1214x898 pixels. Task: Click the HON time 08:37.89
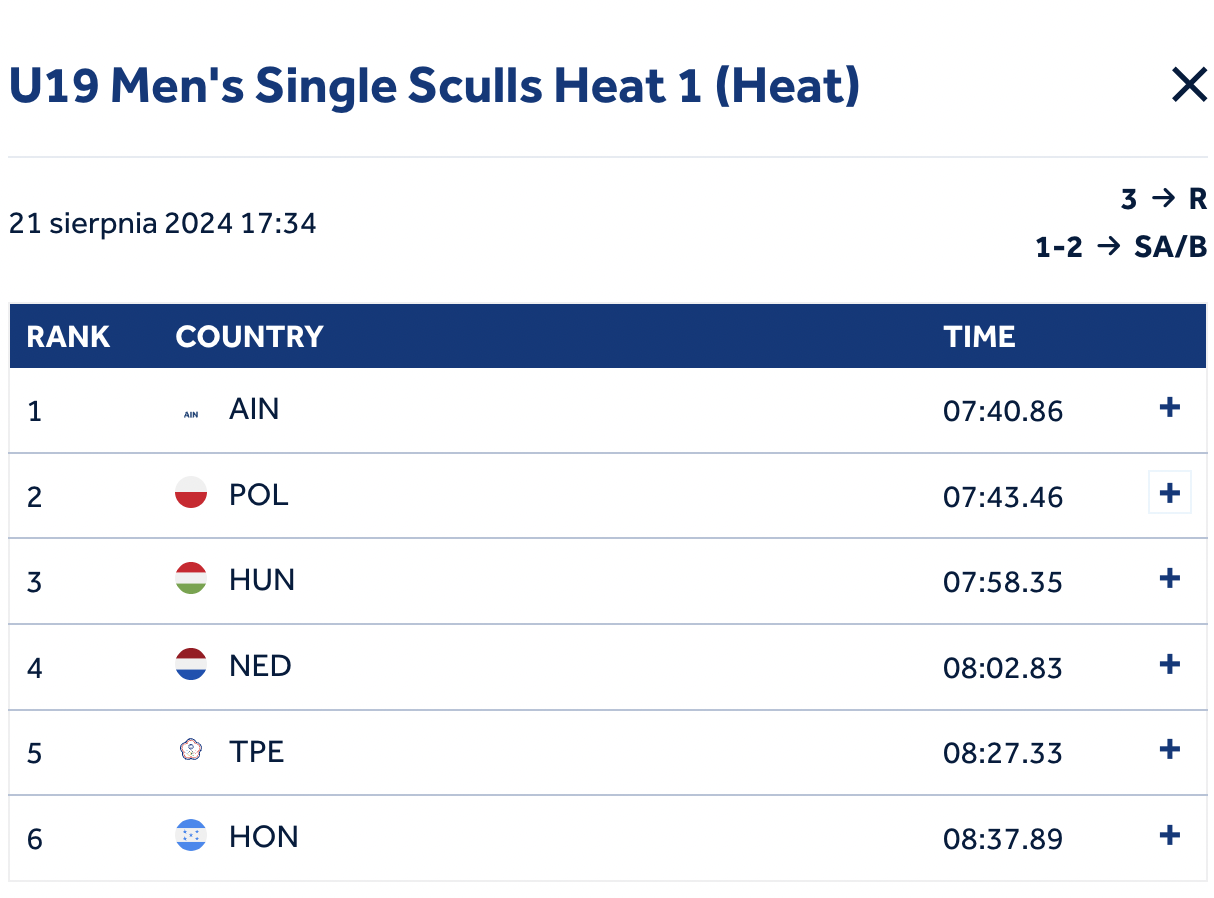1003,839
